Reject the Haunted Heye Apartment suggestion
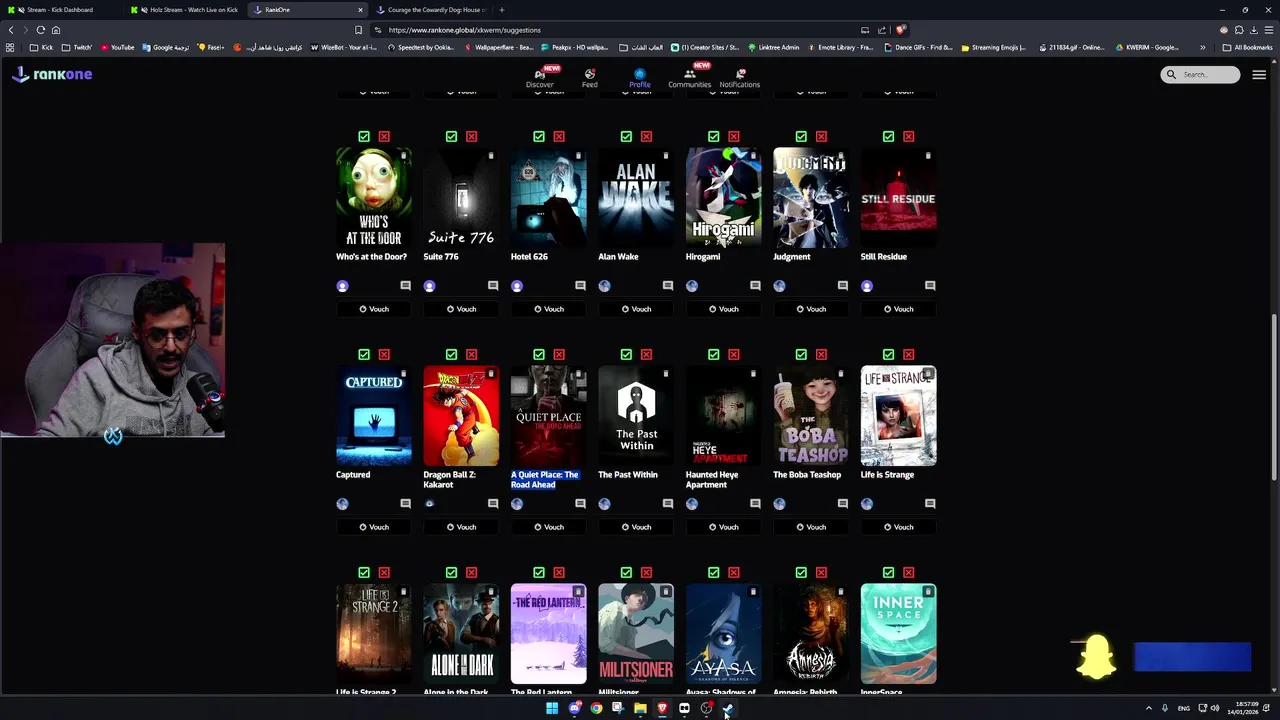The image size is (1280, 720). pyautogui.click(x=734, y=354)
